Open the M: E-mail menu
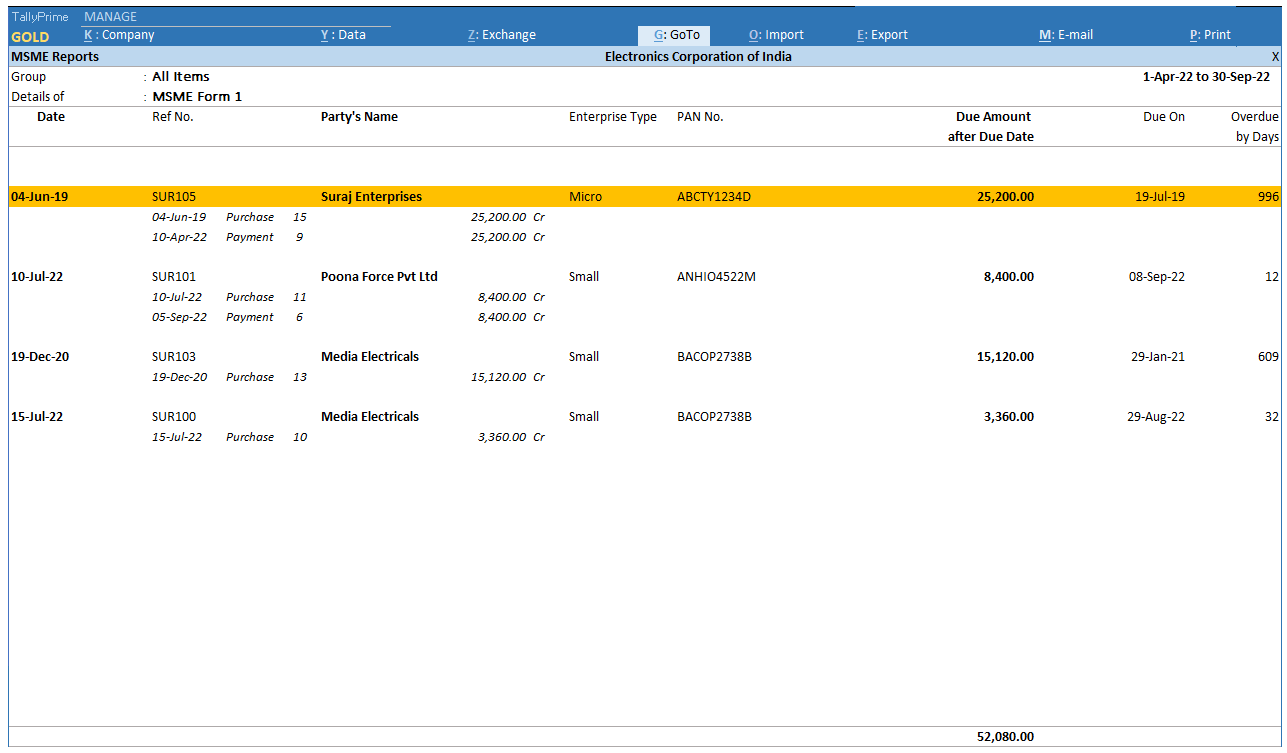The width and height of the screenshot is (1287, 753). pyautogui.click(x=1066, y=35)
